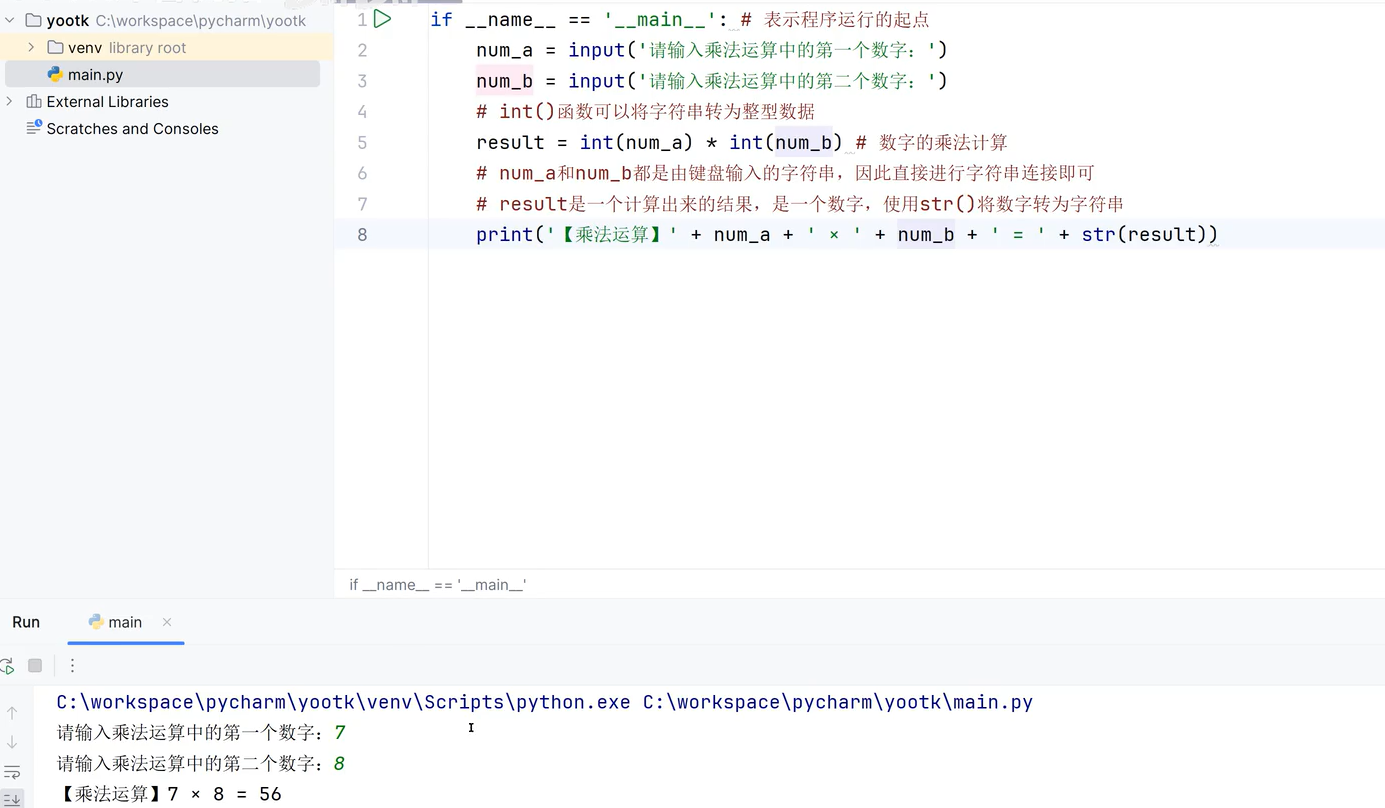1385x808 pixels.
Task: Click the main.py Python file icon
Action: tap(55, 74)
